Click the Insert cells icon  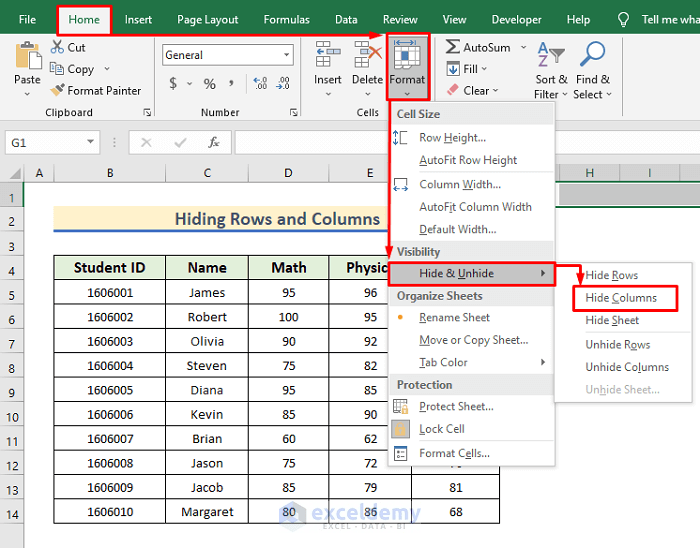click(x=328, y=54)
